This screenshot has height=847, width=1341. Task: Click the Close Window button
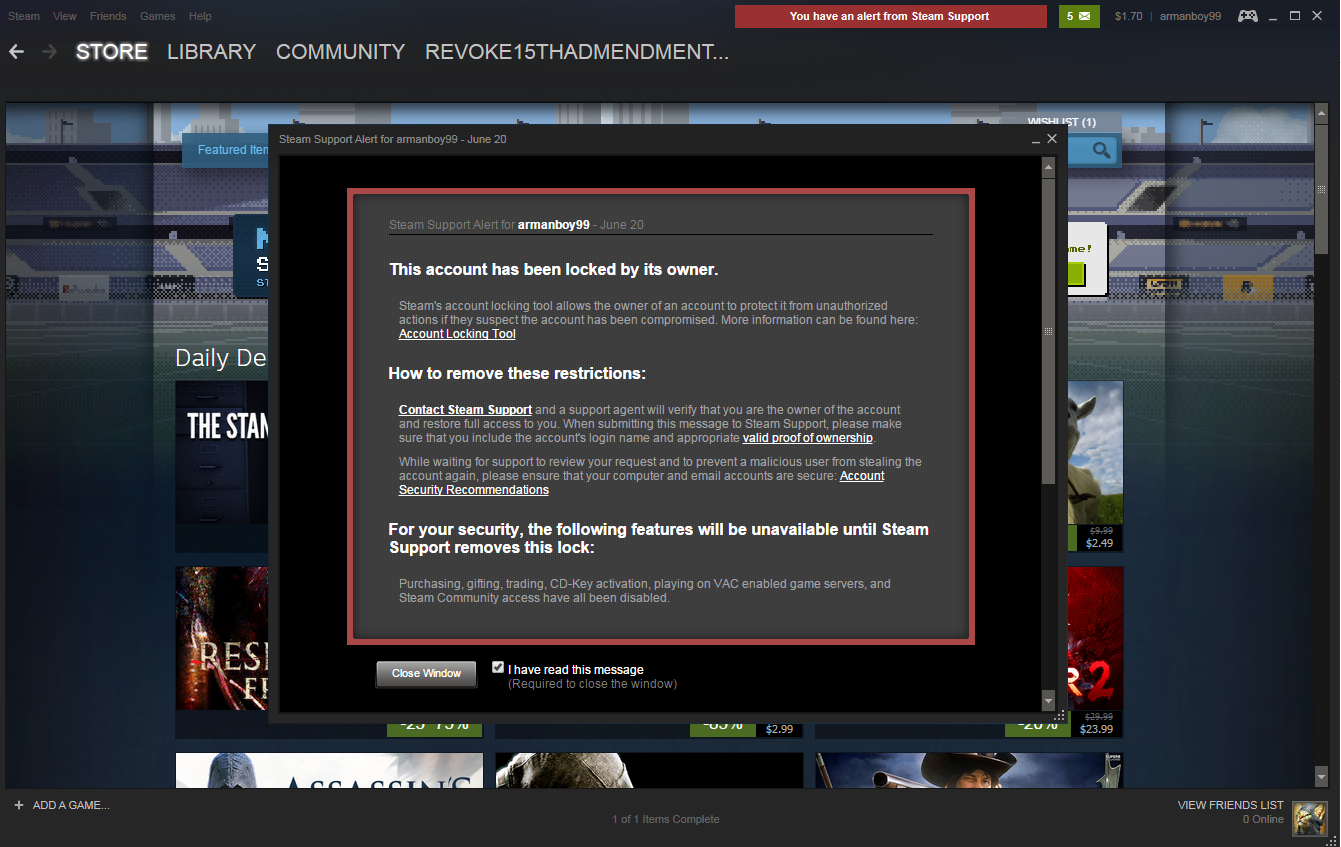coord(427,674)
